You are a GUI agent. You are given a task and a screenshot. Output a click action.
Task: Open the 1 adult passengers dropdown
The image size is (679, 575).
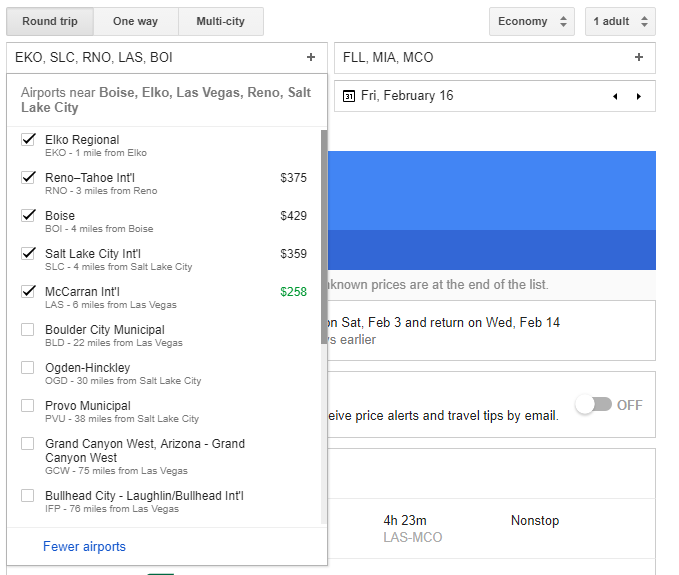pos(620,21)
